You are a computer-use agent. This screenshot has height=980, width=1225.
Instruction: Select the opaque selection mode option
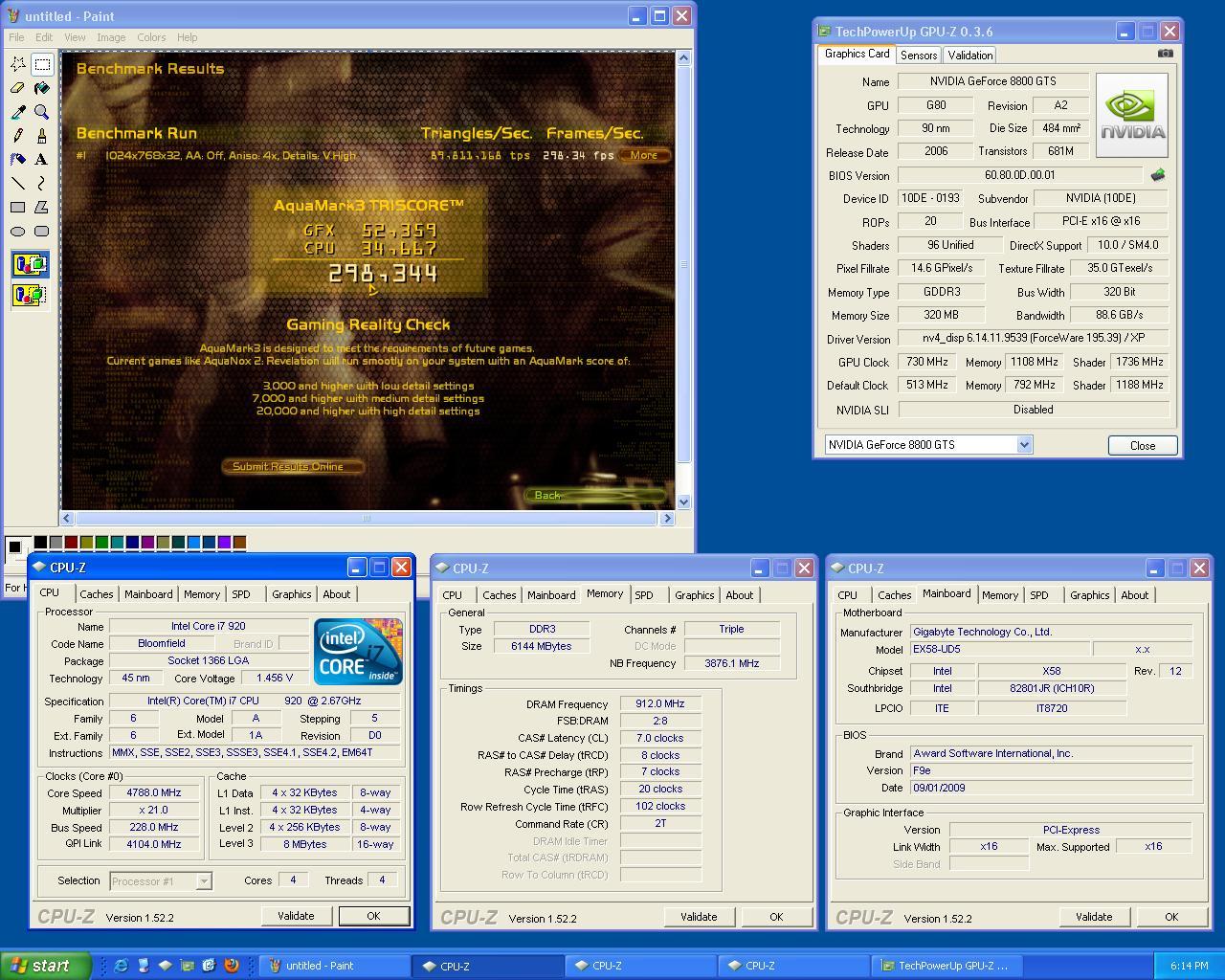[30, 264]
